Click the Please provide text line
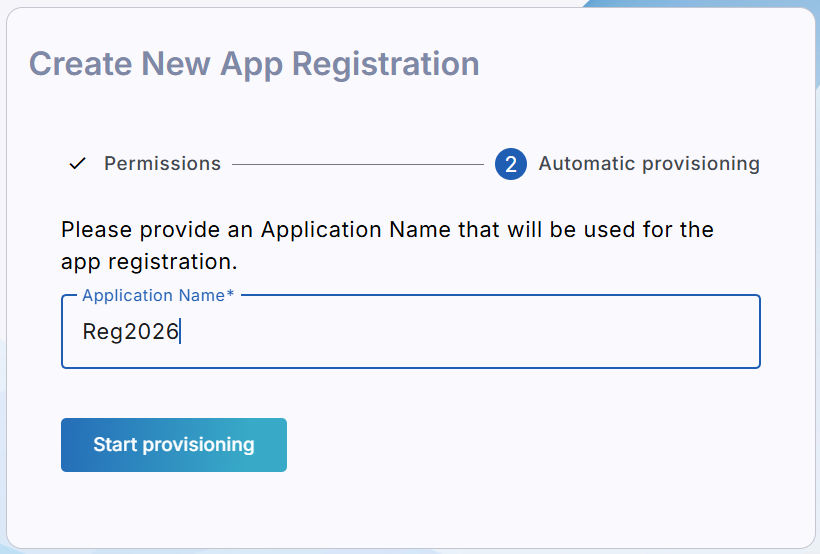Viewport: 820px width, 554px height. click(387, 230)
